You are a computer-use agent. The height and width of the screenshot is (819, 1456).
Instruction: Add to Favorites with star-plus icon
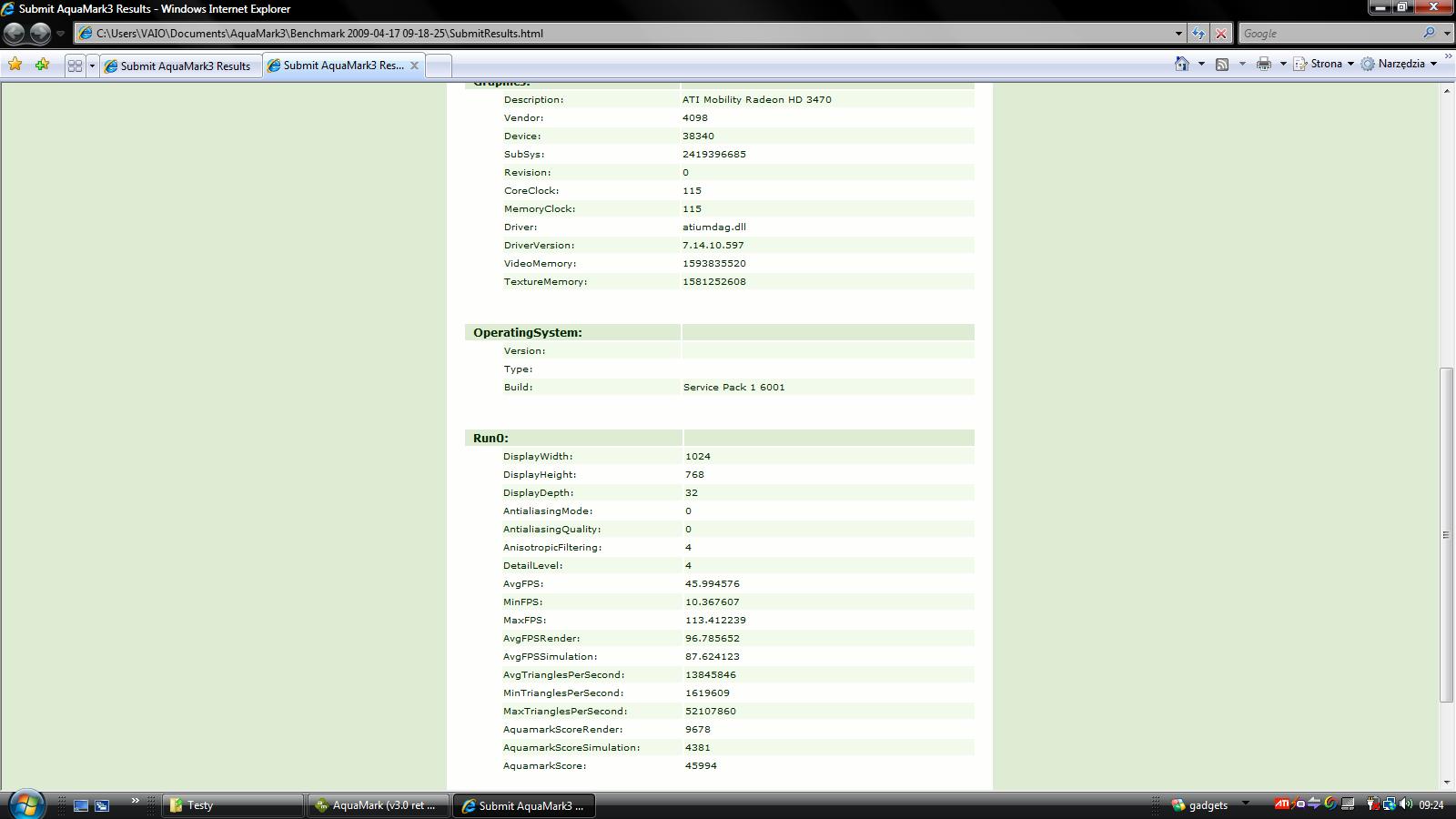point(42,65)
